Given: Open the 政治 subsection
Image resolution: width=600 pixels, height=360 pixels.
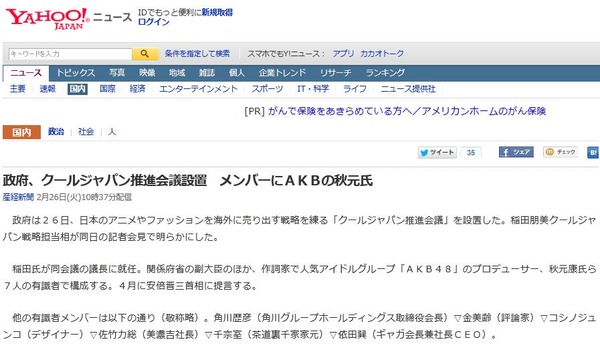Looking at the screenshot, I should (x=56, y=132).
